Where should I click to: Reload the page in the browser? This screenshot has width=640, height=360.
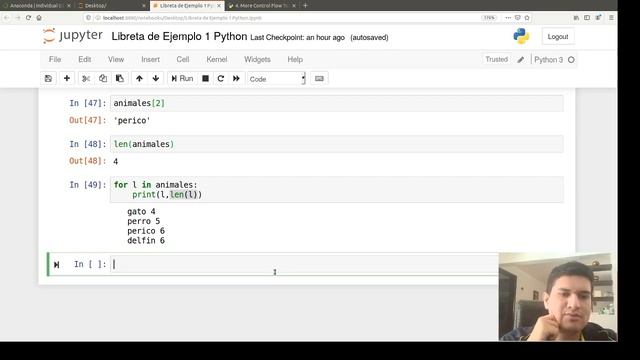28,18
